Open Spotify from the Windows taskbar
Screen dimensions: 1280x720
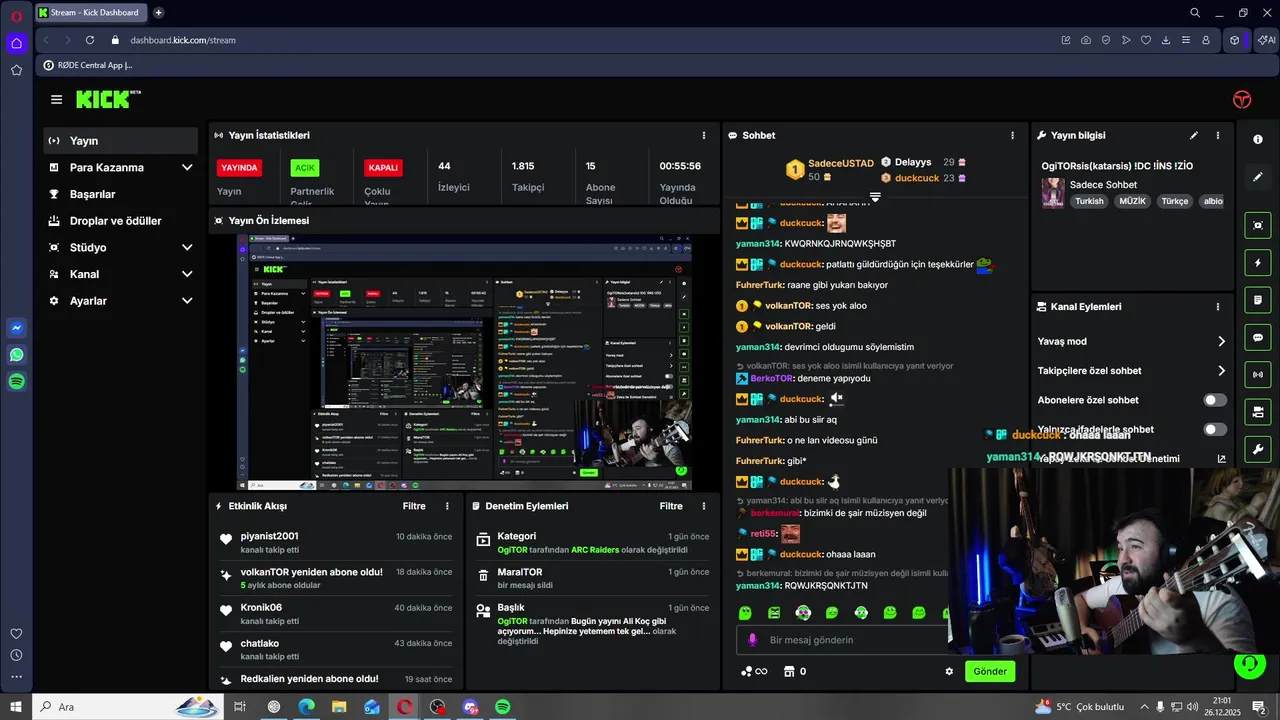click(x=503, y=707)
